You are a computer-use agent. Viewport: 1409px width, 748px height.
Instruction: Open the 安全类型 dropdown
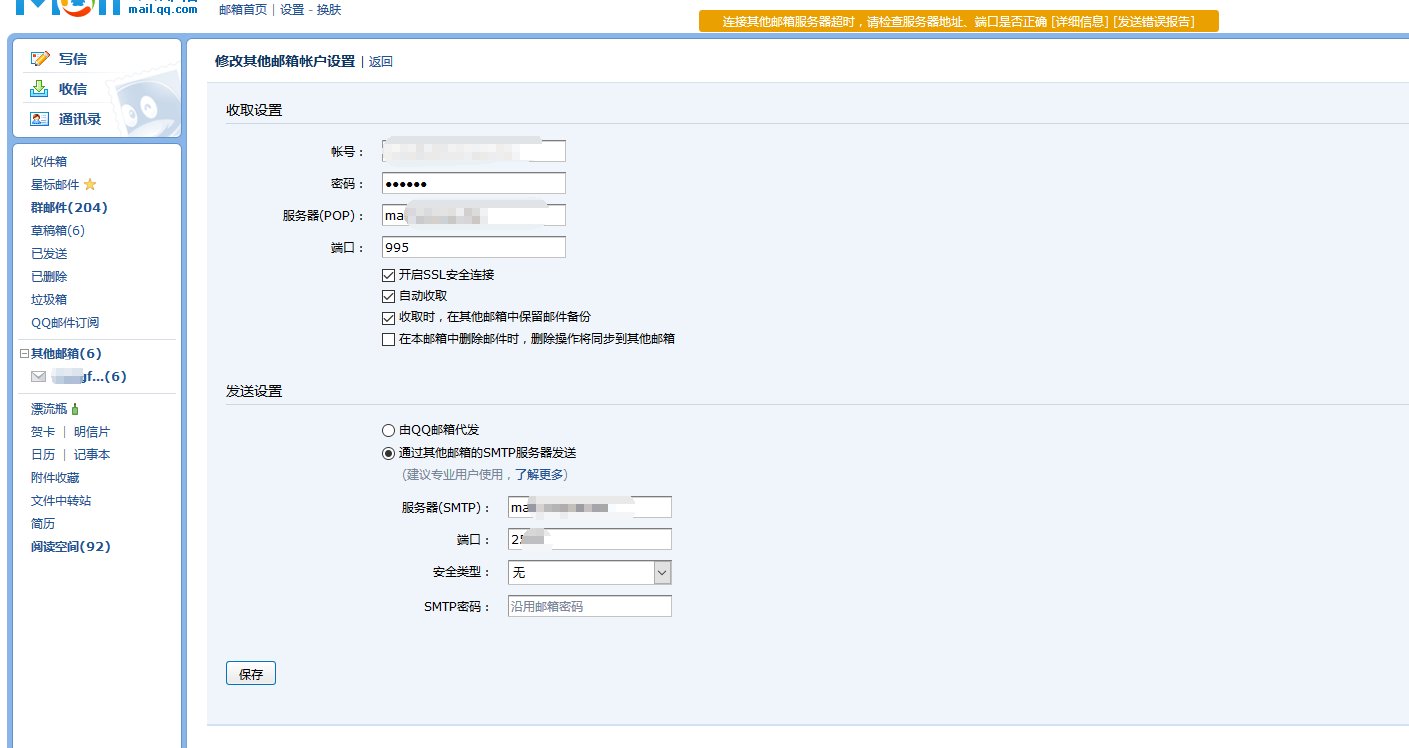(x=664, y=572)
